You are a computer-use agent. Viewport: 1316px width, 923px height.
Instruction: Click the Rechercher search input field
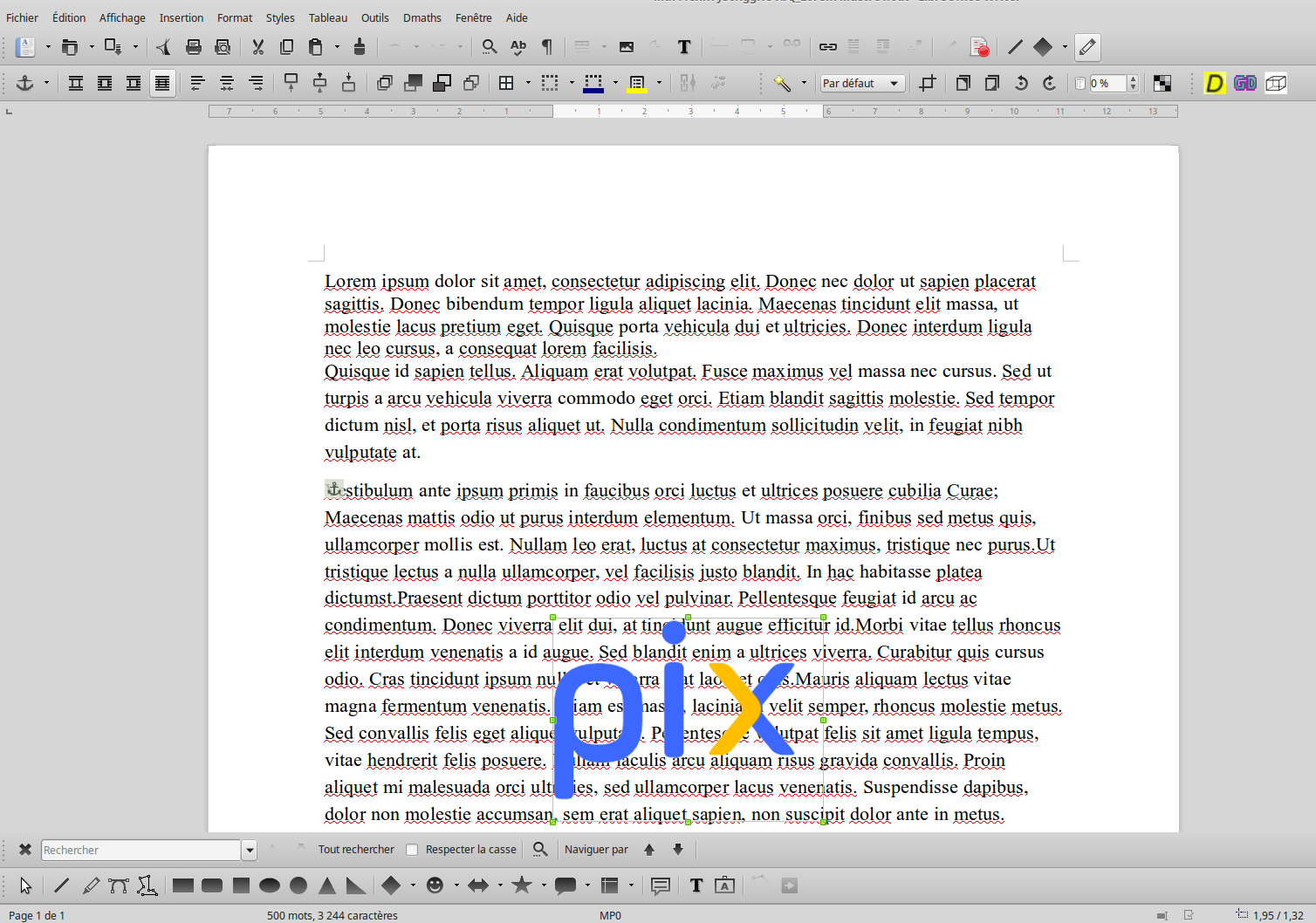pyautogui.click(x=141, y=850)
